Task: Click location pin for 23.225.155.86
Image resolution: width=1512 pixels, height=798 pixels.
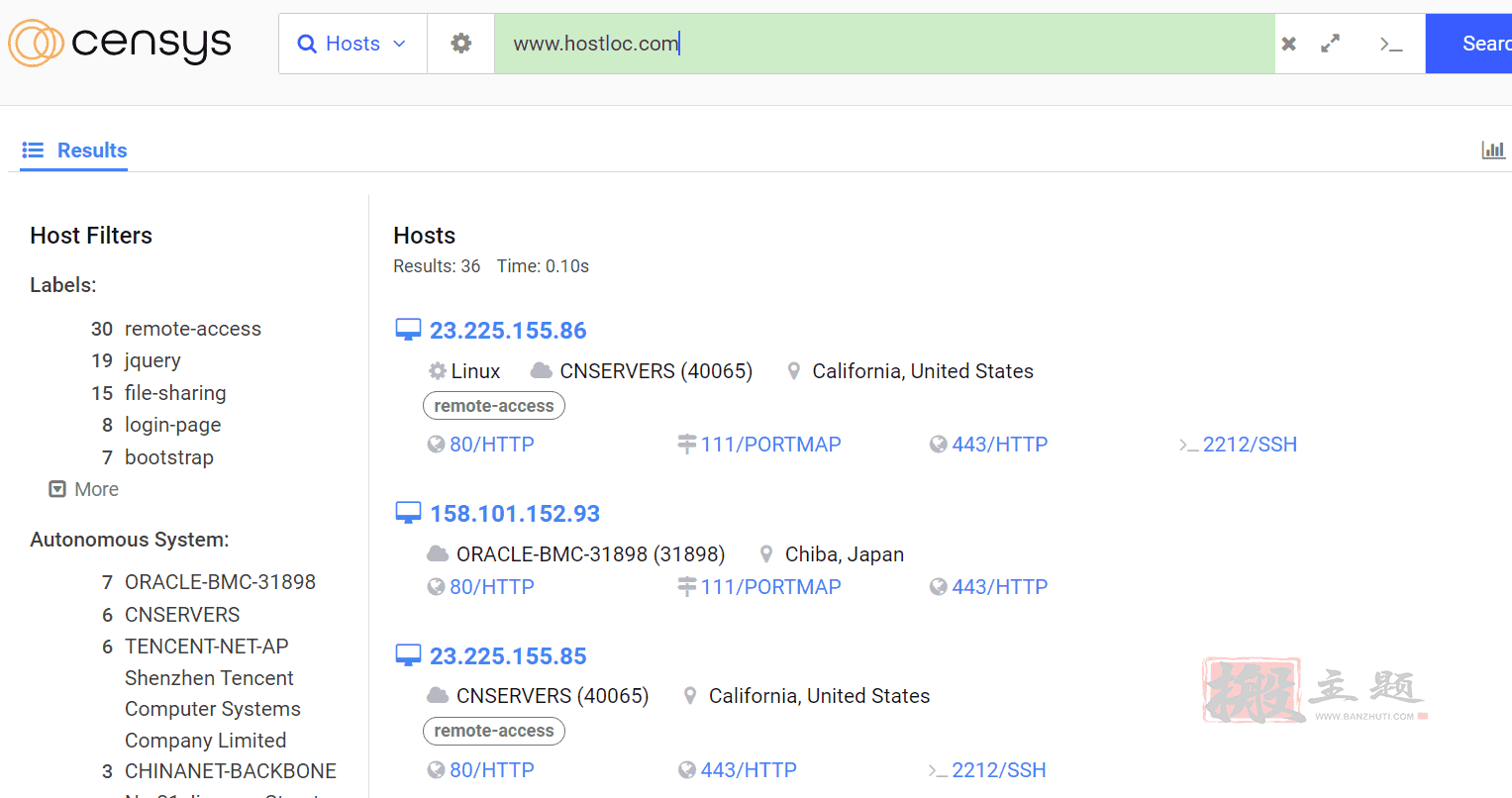Action: (x=793, y=371)
